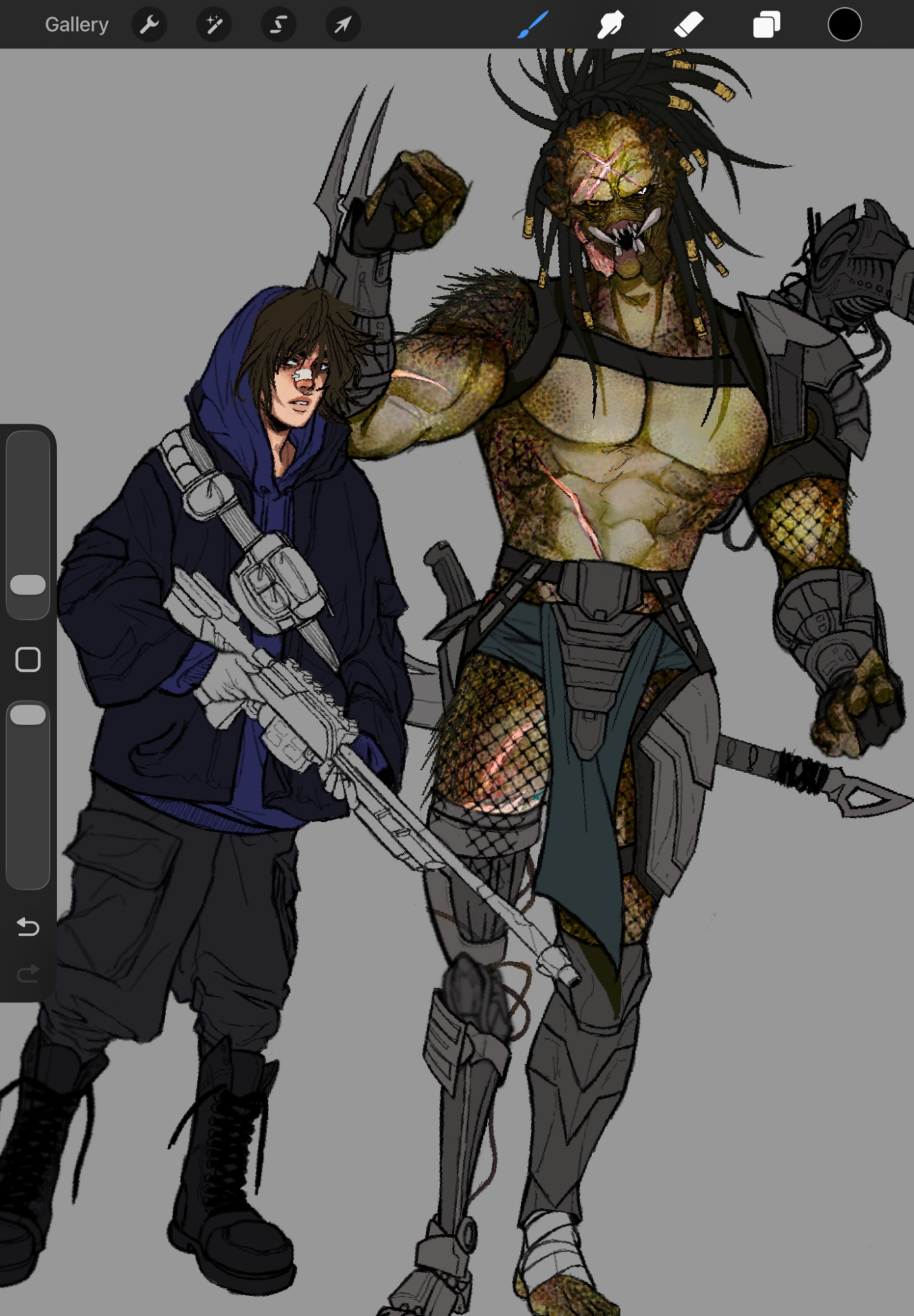
Task: Select the Brush tool
Action: [532, 25]
